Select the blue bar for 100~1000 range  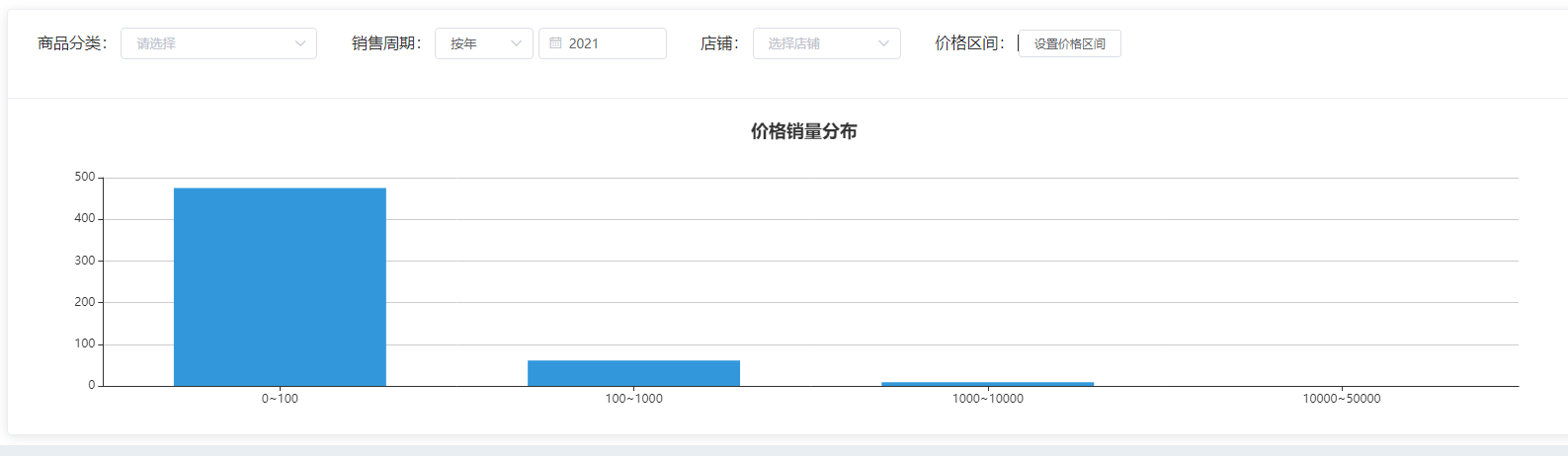(x=633, y=373)
